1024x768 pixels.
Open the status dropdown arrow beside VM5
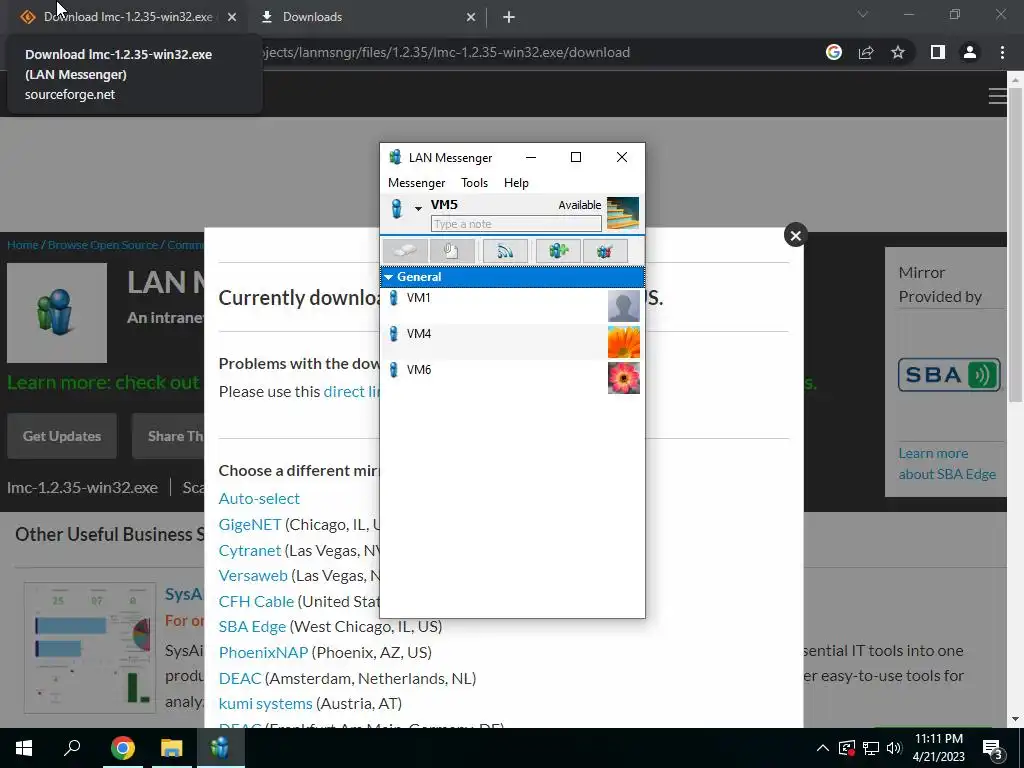[x=418, y=209]
